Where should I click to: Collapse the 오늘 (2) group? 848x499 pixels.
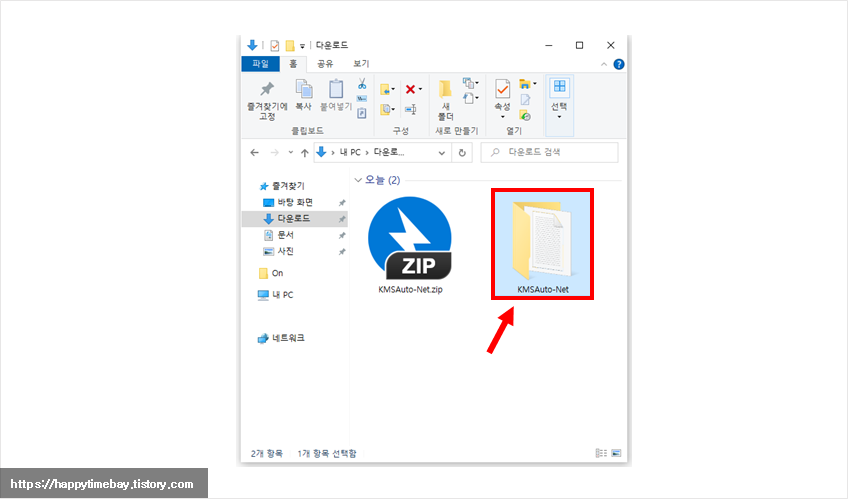coord(357,180)
